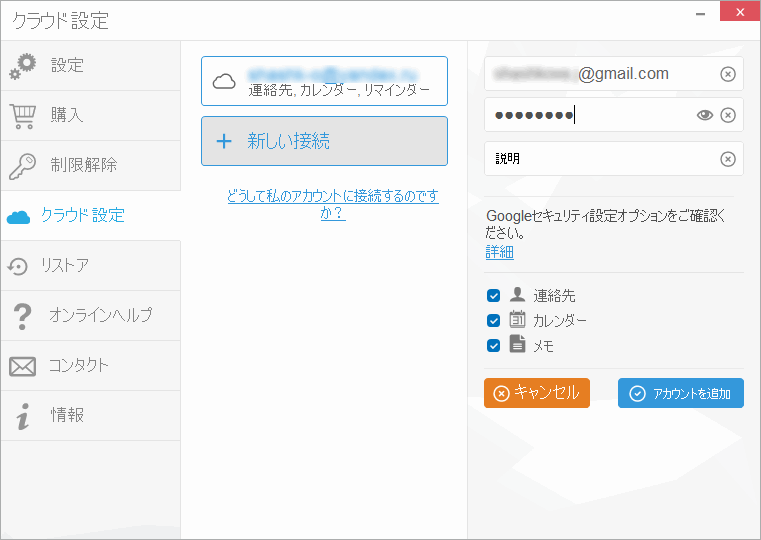Click the blue cloud sidebar icon
The image size is (761, 540).
[x=18, y=217]
